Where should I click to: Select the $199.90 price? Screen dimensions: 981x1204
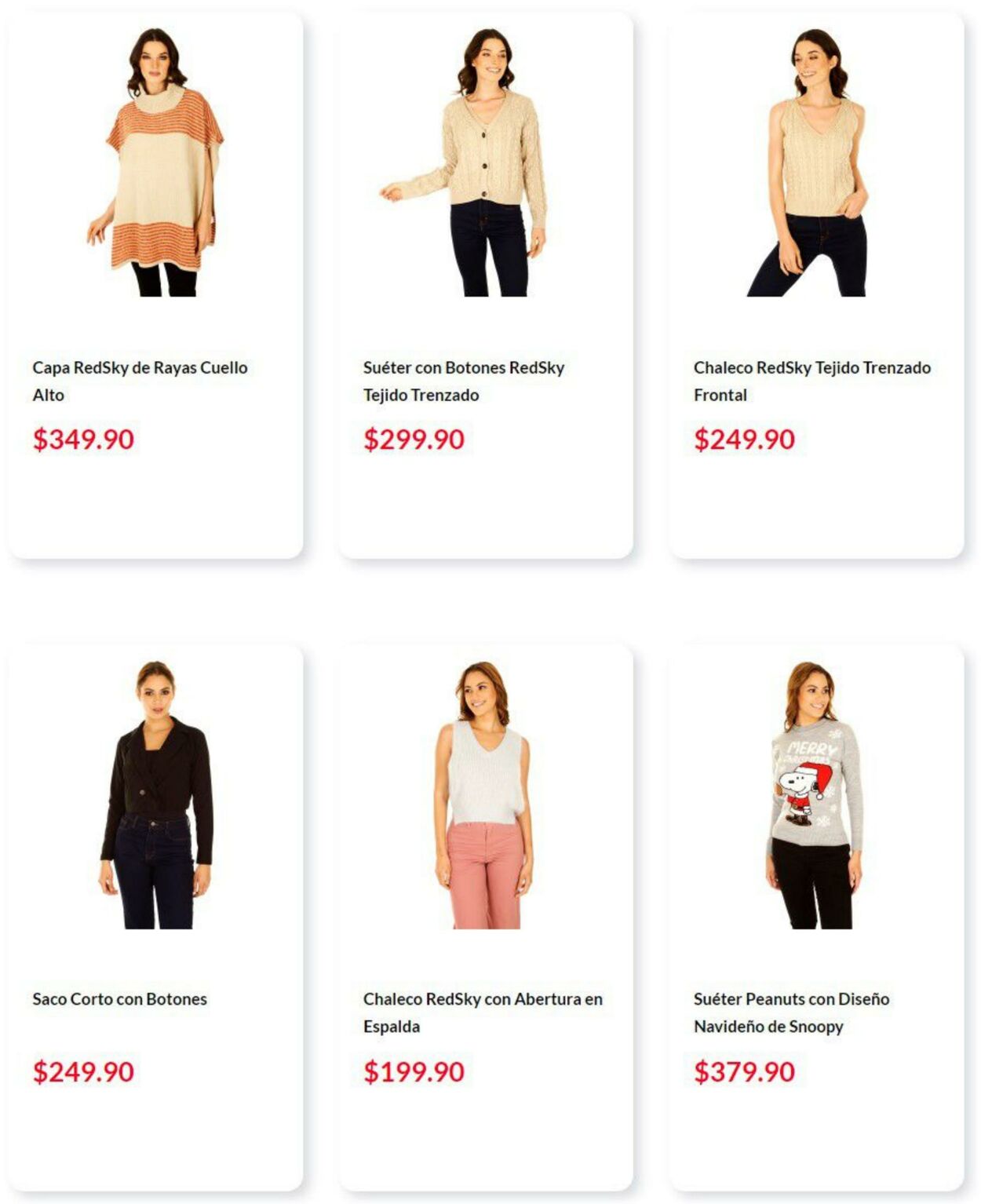pos(414,1071)
